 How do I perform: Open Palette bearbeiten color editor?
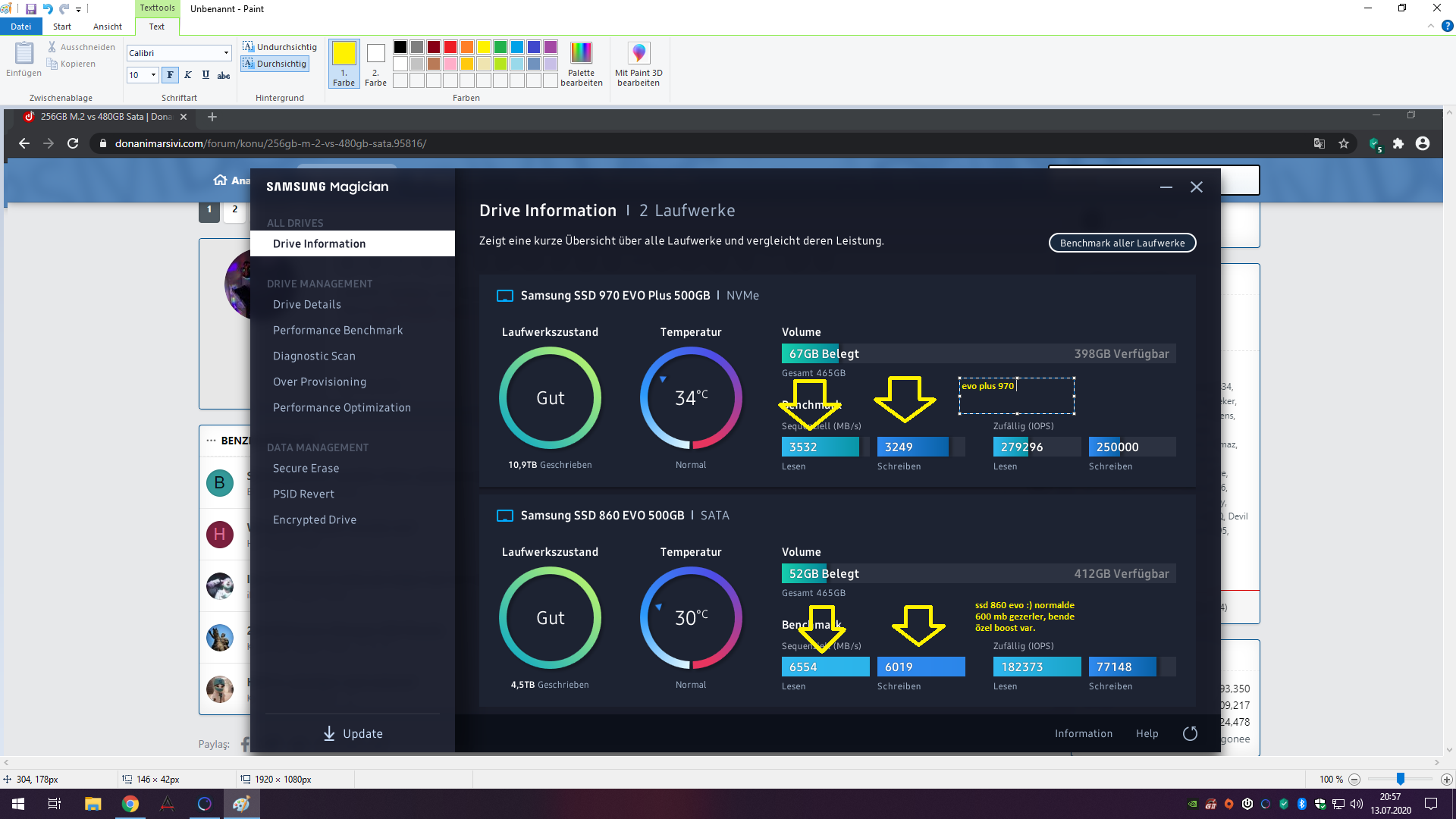[x=582, y=64]
